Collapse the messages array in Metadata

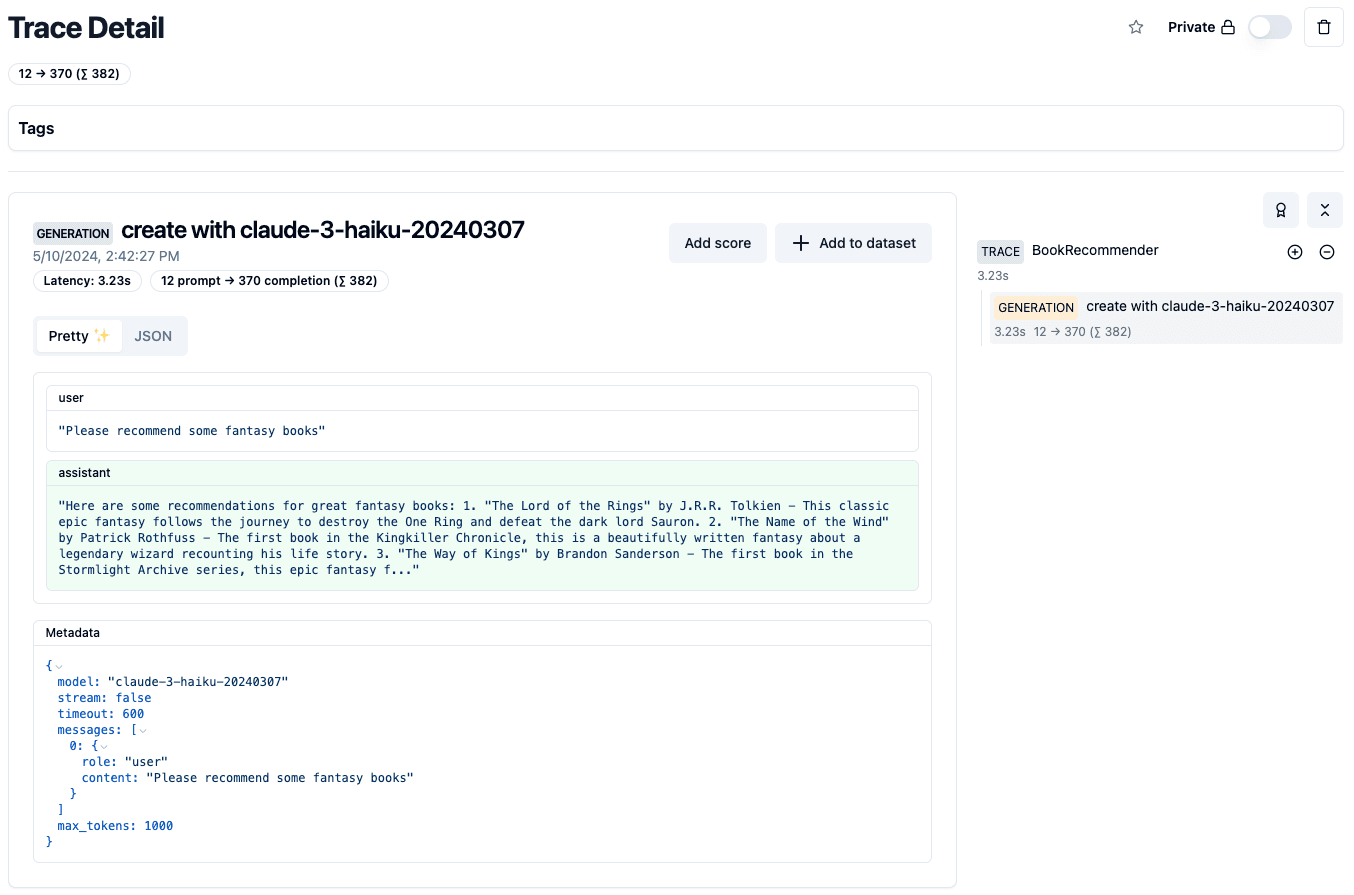(x=143, y=730)
